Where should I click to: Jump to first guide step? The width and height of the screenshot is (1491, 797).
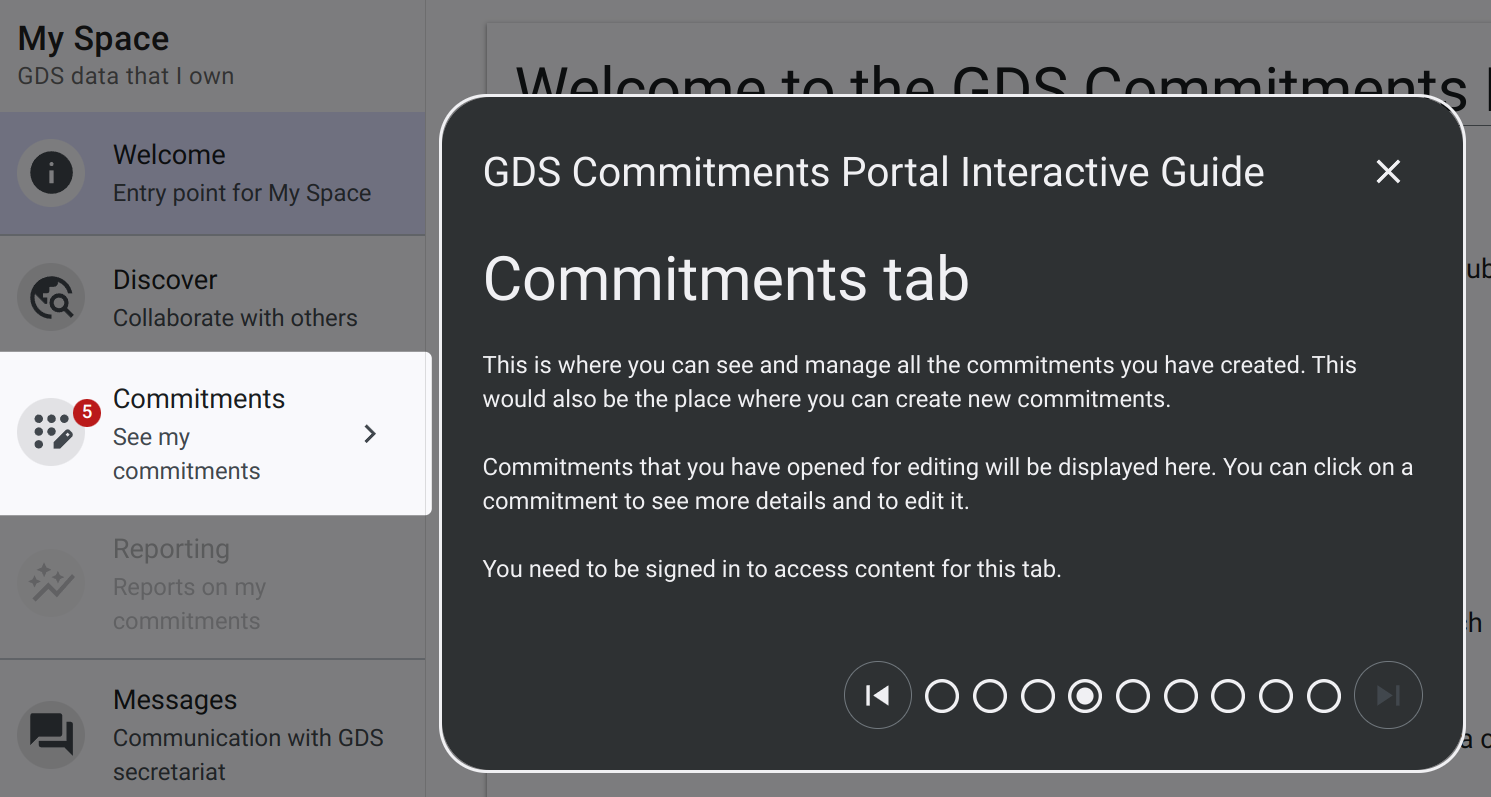[x=878, y=695]
